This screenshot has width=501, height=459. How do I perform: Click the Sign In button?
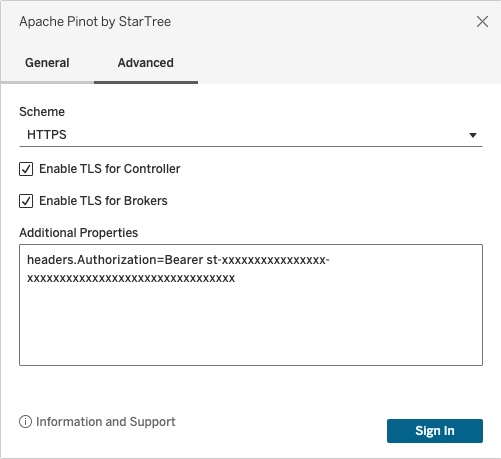[435, 431]
